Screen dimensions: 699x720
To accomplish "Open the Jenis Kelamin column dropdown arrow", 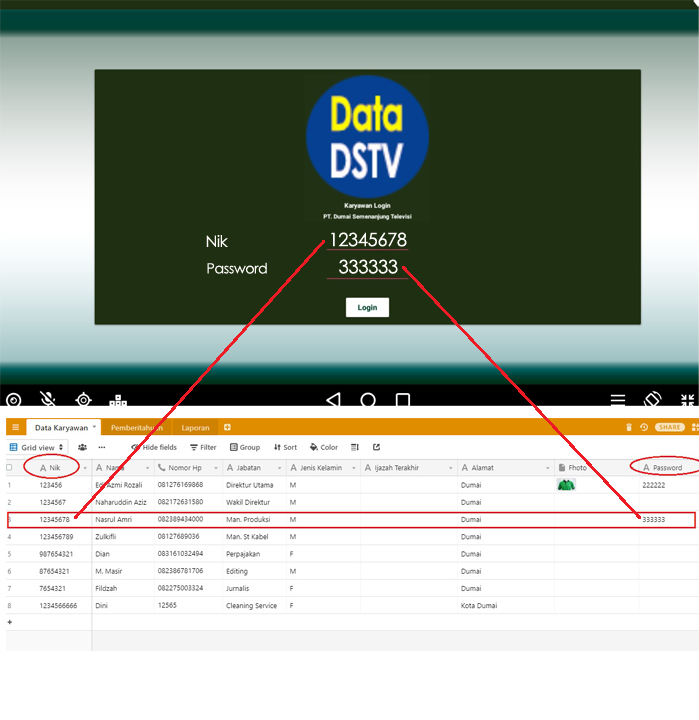I will click(354, 468).
